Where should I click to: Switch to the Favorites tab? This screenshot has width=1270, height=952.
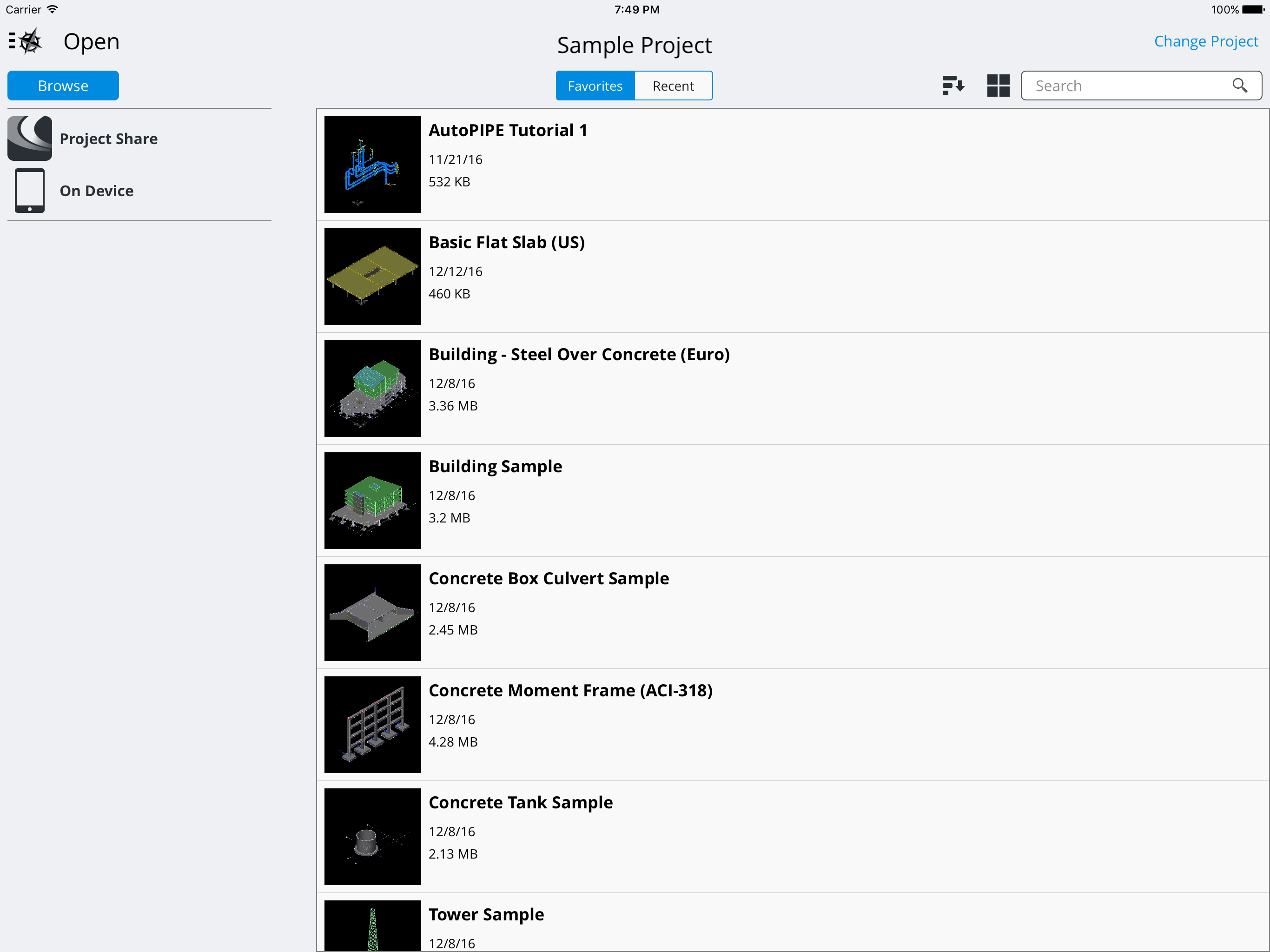pyautogui.click(x=595, y=86)
